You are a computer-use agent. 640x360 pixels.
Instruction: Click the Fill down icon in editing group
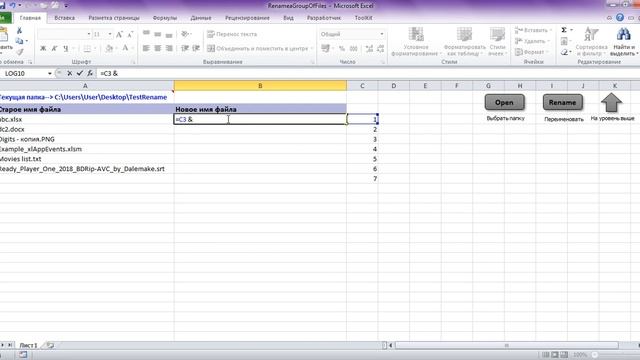[564, 41]
